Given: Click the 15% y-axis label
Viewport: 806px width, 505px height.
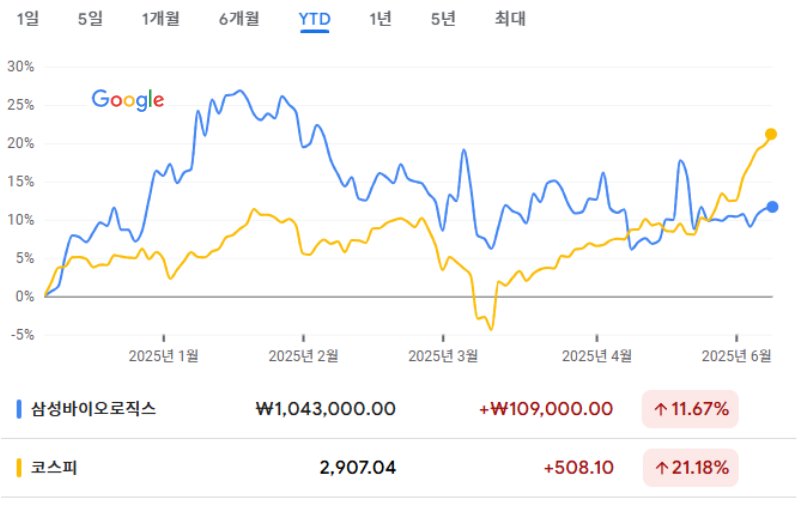Looking at the screenshot, I should click(x=21, y=182).
